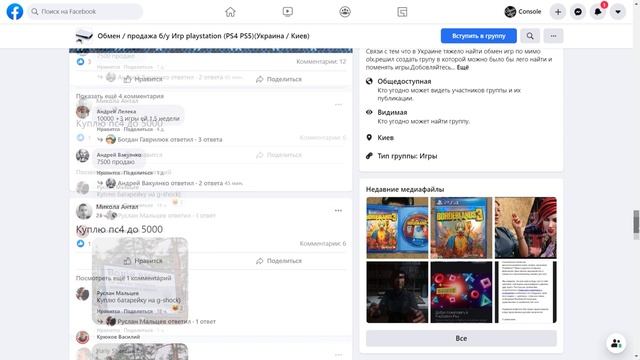
Task: Open Комментарии: 6 on the Куплю пс4 post
Action: pyautogui.click(x=322, y=244)
